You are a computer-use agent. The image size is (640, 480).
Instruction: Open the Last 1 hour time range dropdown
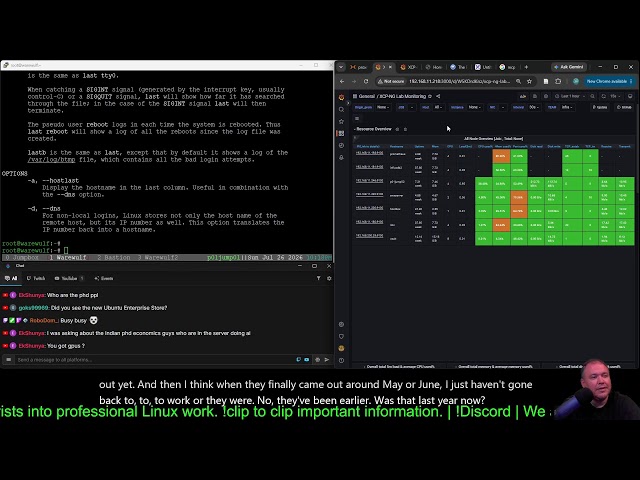coord(570,96)
